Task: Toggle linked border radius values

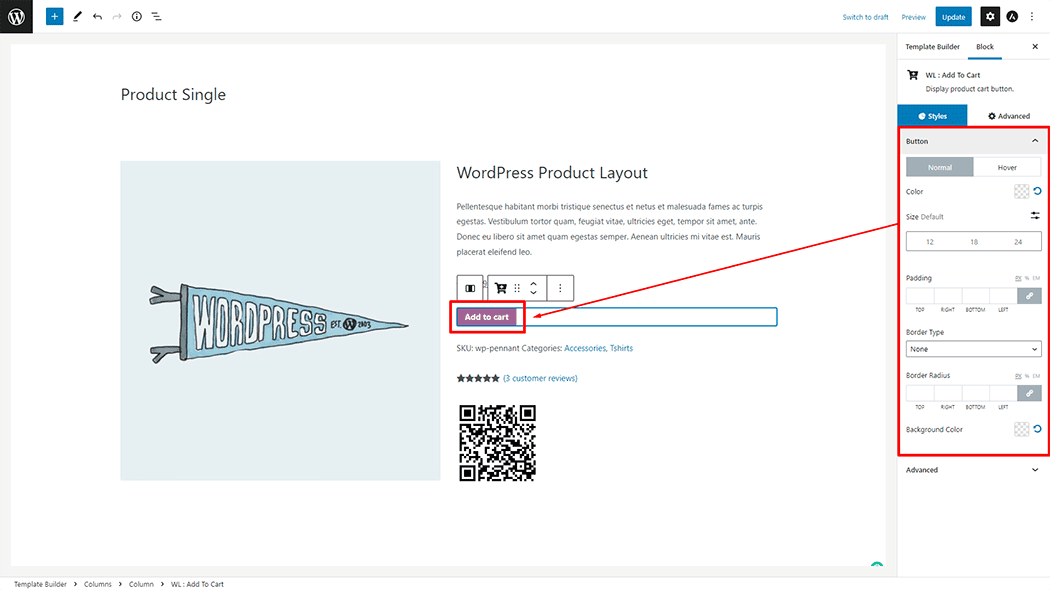Action: click(1029, 393)
